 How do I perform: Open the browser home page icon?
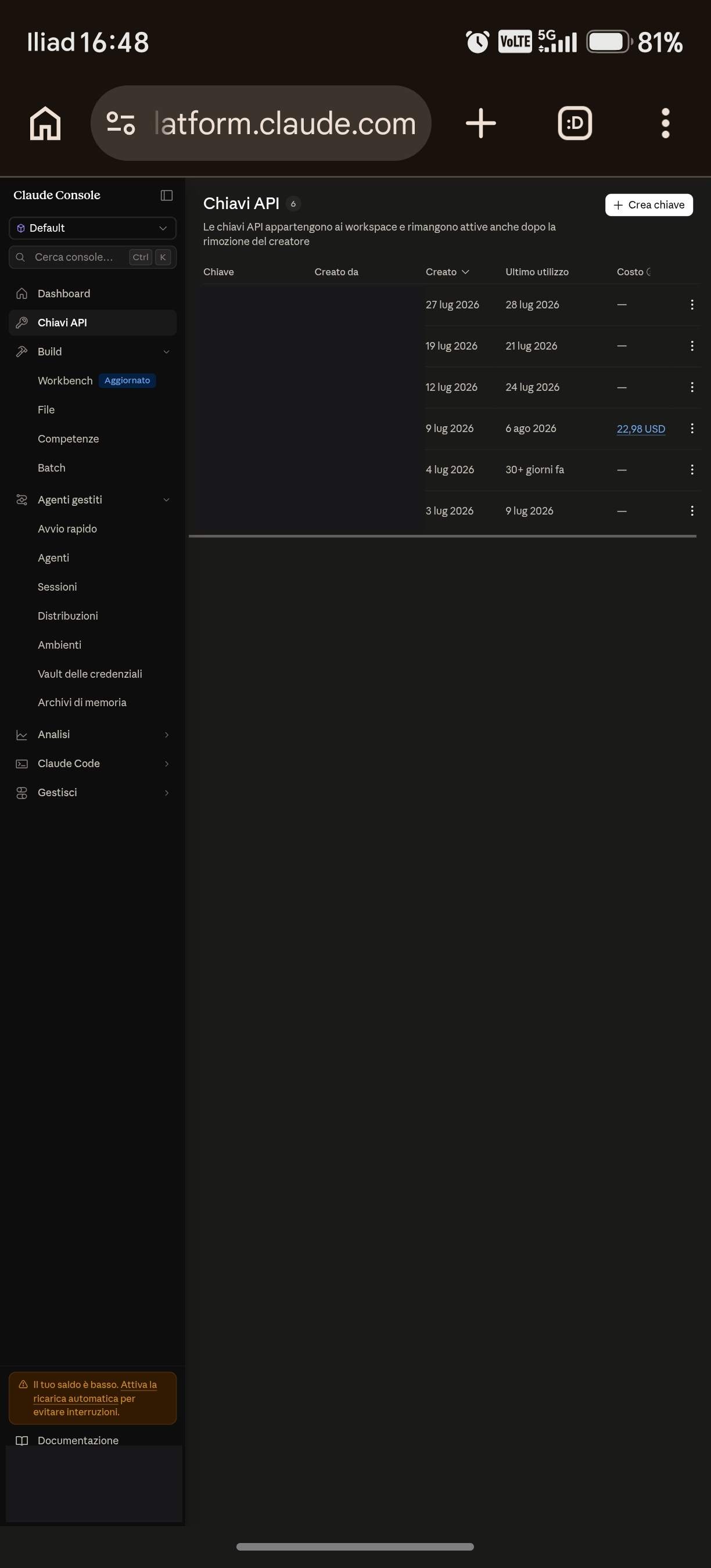click(46, 123)
